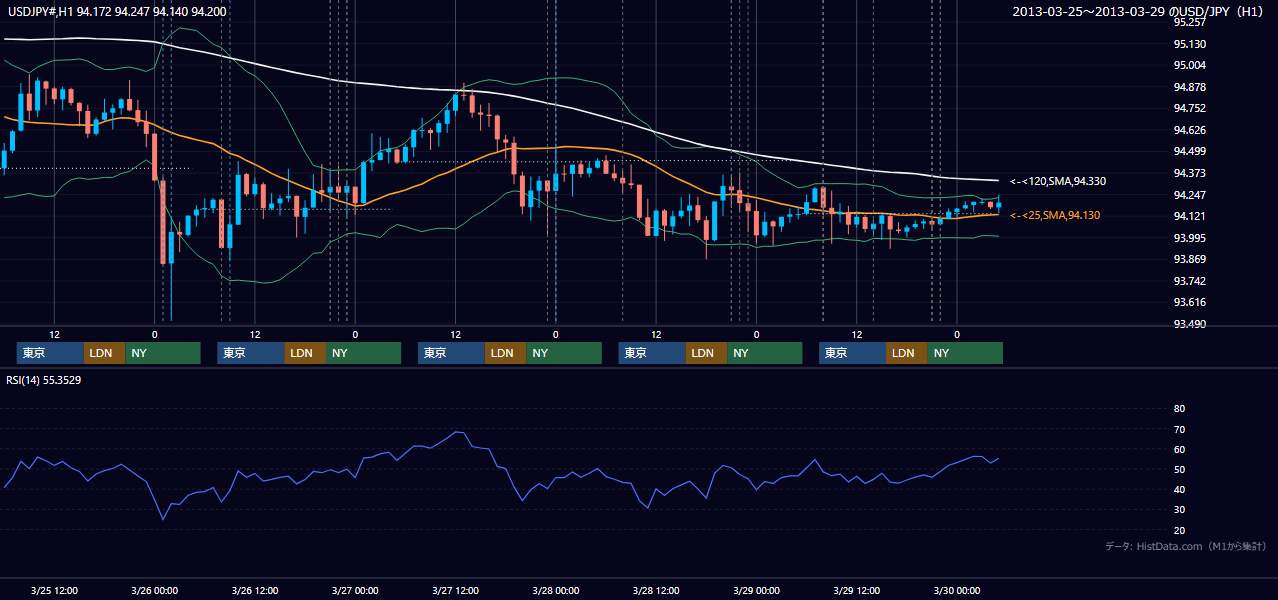Click price axis value 93.869

click(x=1189, y=259)
